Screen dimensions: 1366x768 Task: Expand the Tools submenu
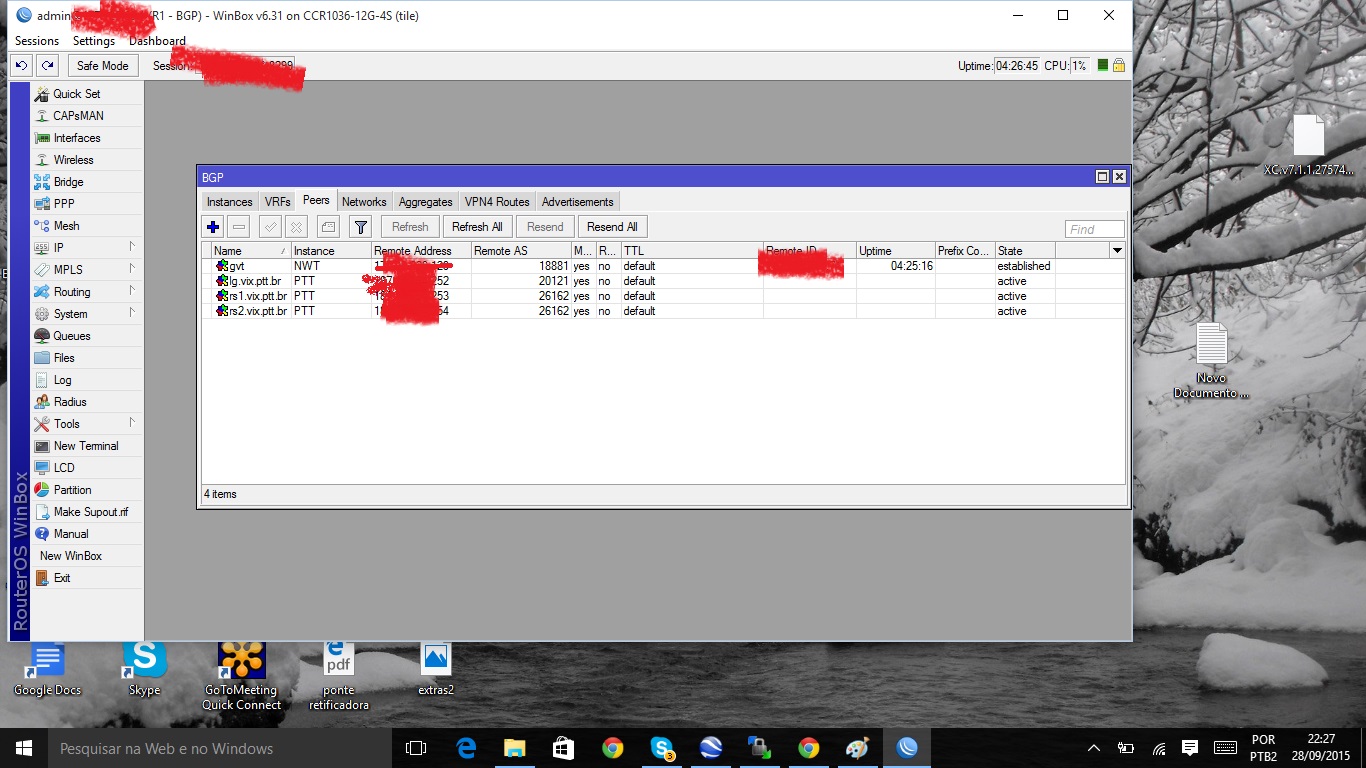pyautogui.click(x=87, y=424)
